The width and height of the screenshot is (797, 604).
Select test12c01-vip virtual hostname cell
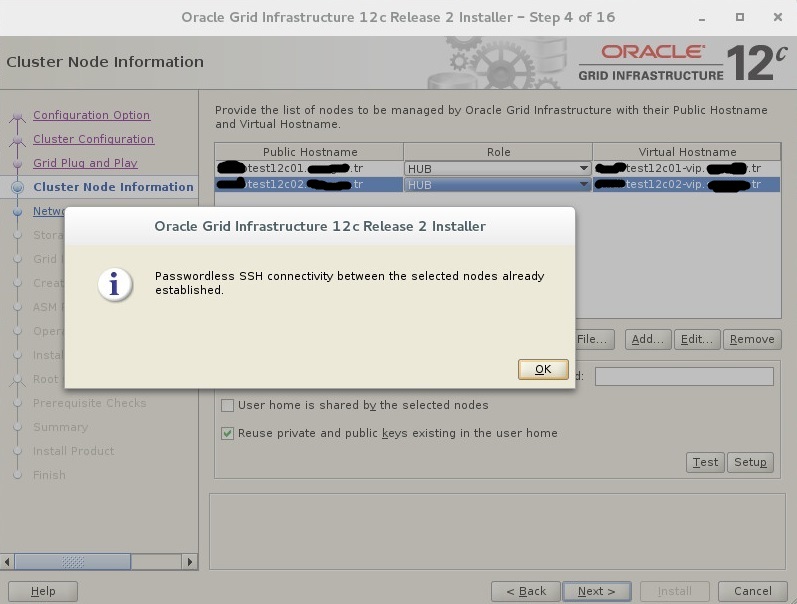[x=687, y=168]
